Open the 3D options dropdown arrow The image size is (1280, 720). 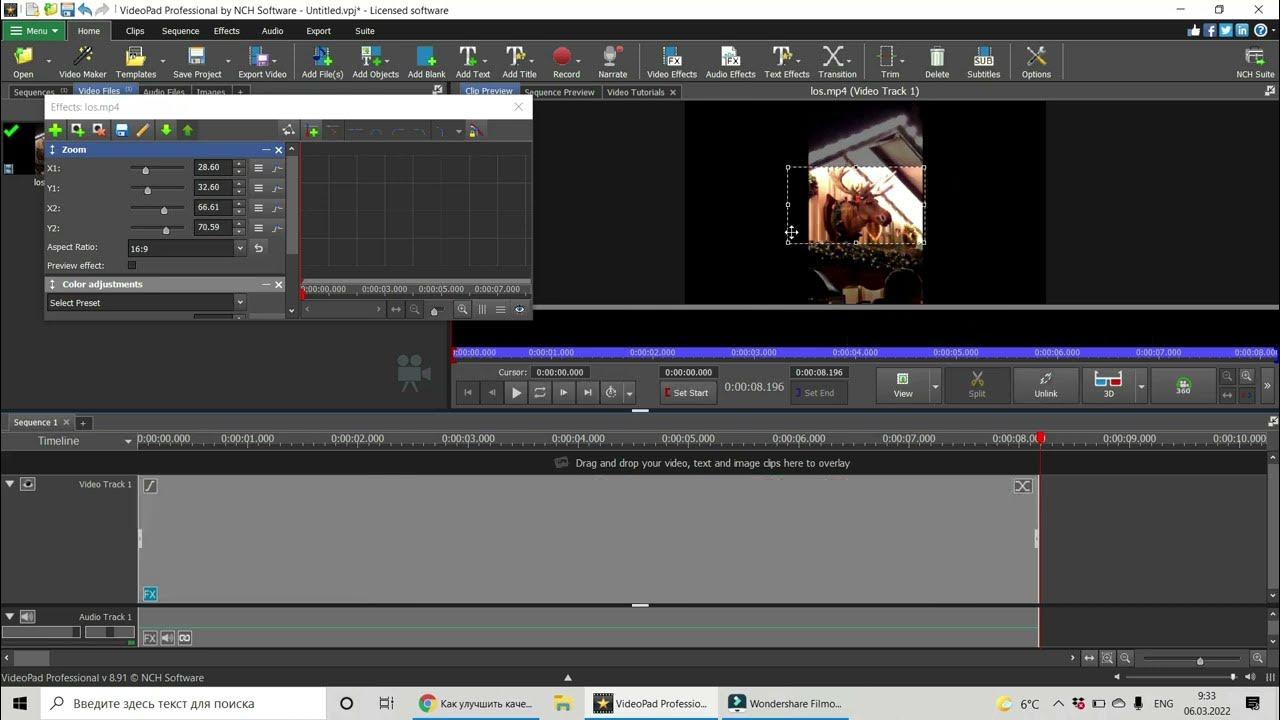coord(1141,386)
